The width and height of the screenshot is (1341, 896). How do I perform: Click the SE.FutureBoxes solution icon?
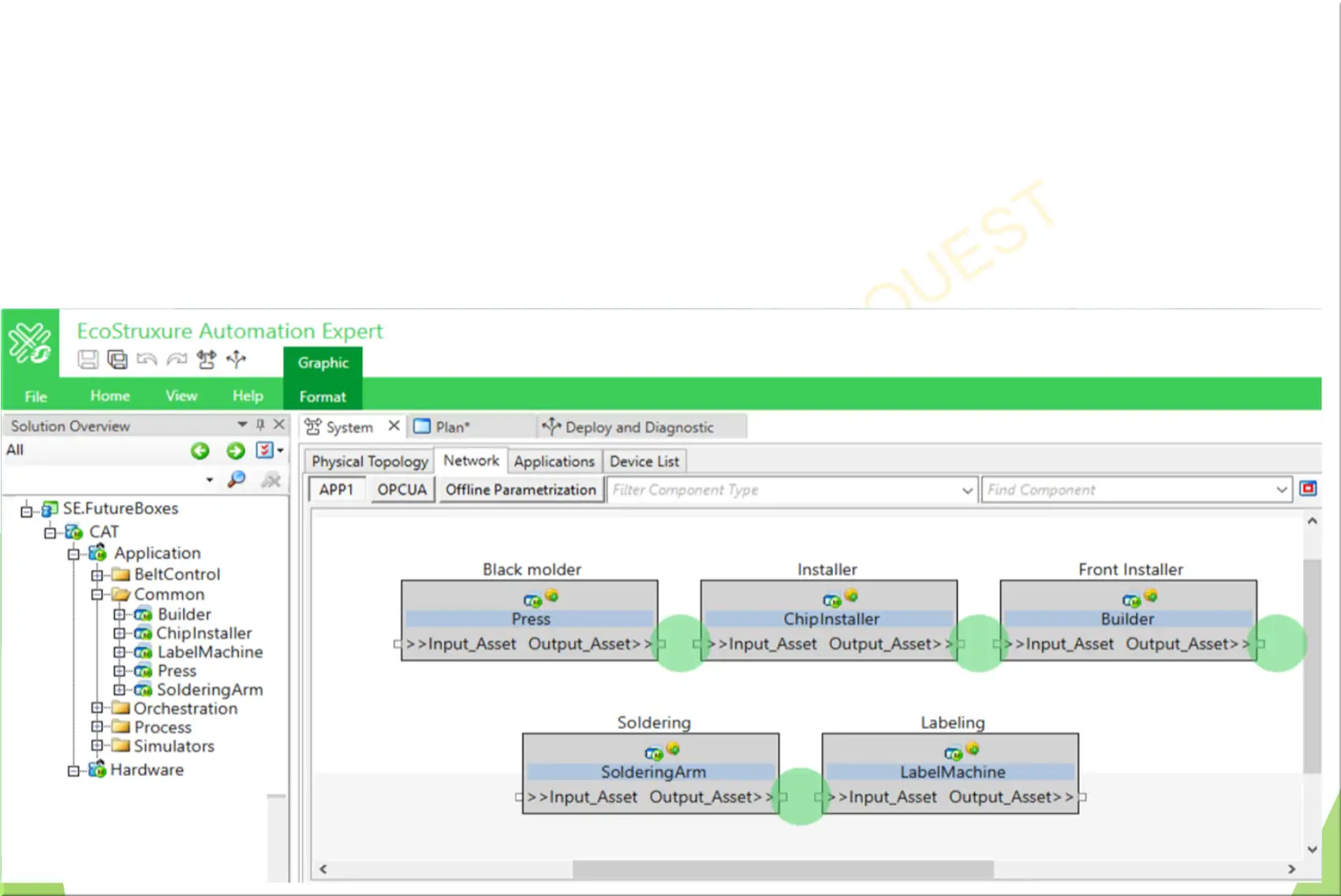pos(50,509)
